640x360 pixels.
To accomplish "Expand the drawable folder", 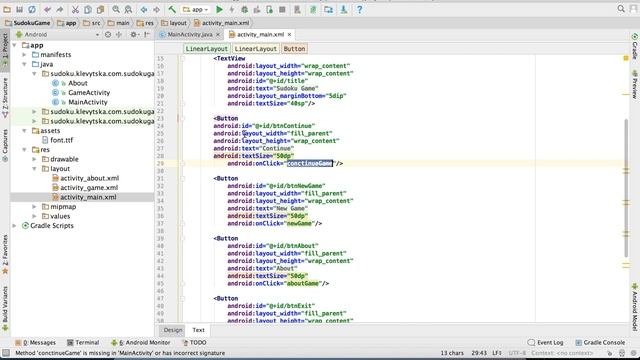I will tap(35, 159).
